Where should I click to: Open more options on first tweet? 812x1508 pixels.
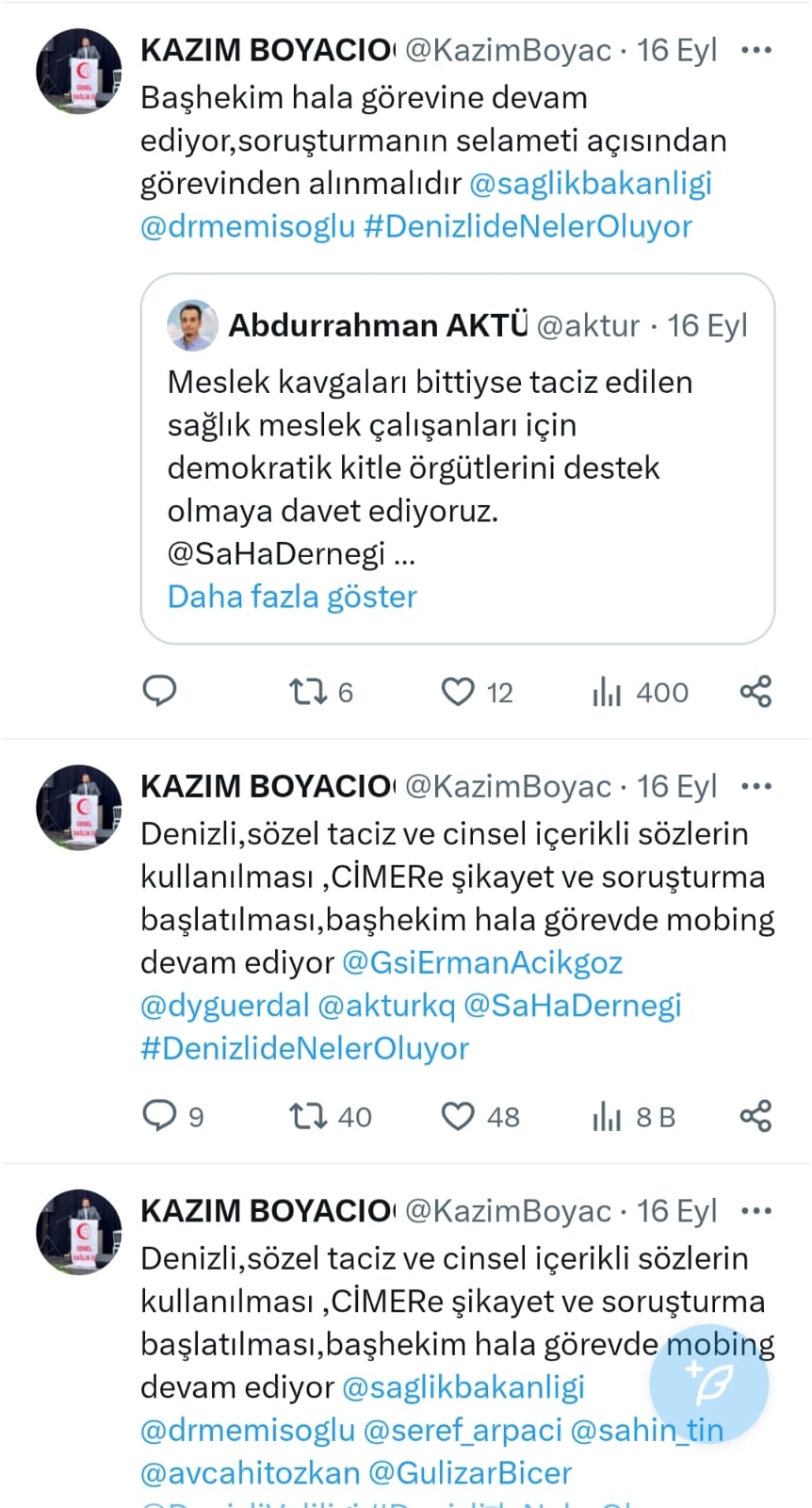tap(756, 50)
